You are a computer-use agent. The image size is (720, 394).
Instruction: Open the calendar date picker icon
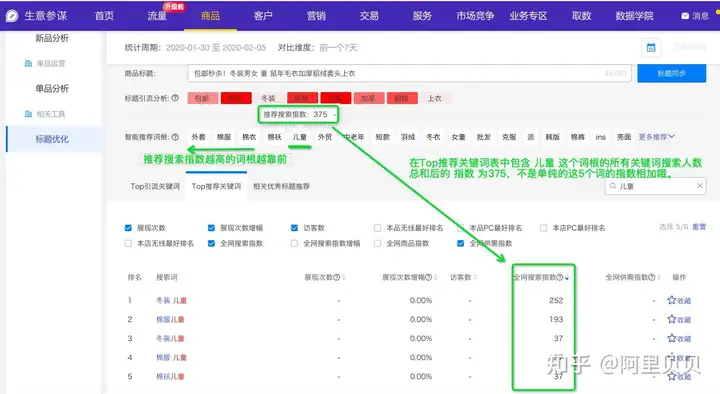[x=651, y=47]
